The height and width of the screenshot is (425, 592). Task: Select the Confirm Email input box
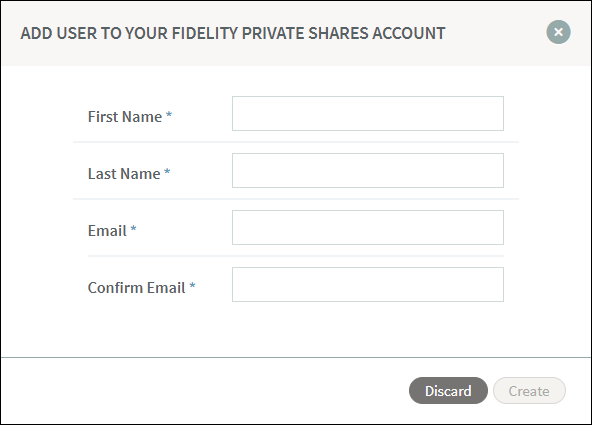pos(368,285)
